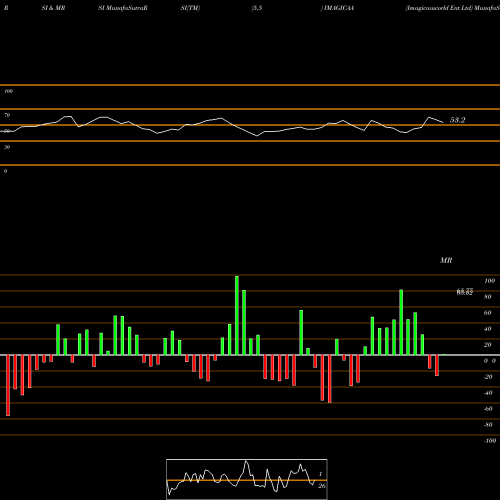This screenshot has width=500, height=500.
Task: Click the RSI value label 53.2
Action: pos(457,120)
